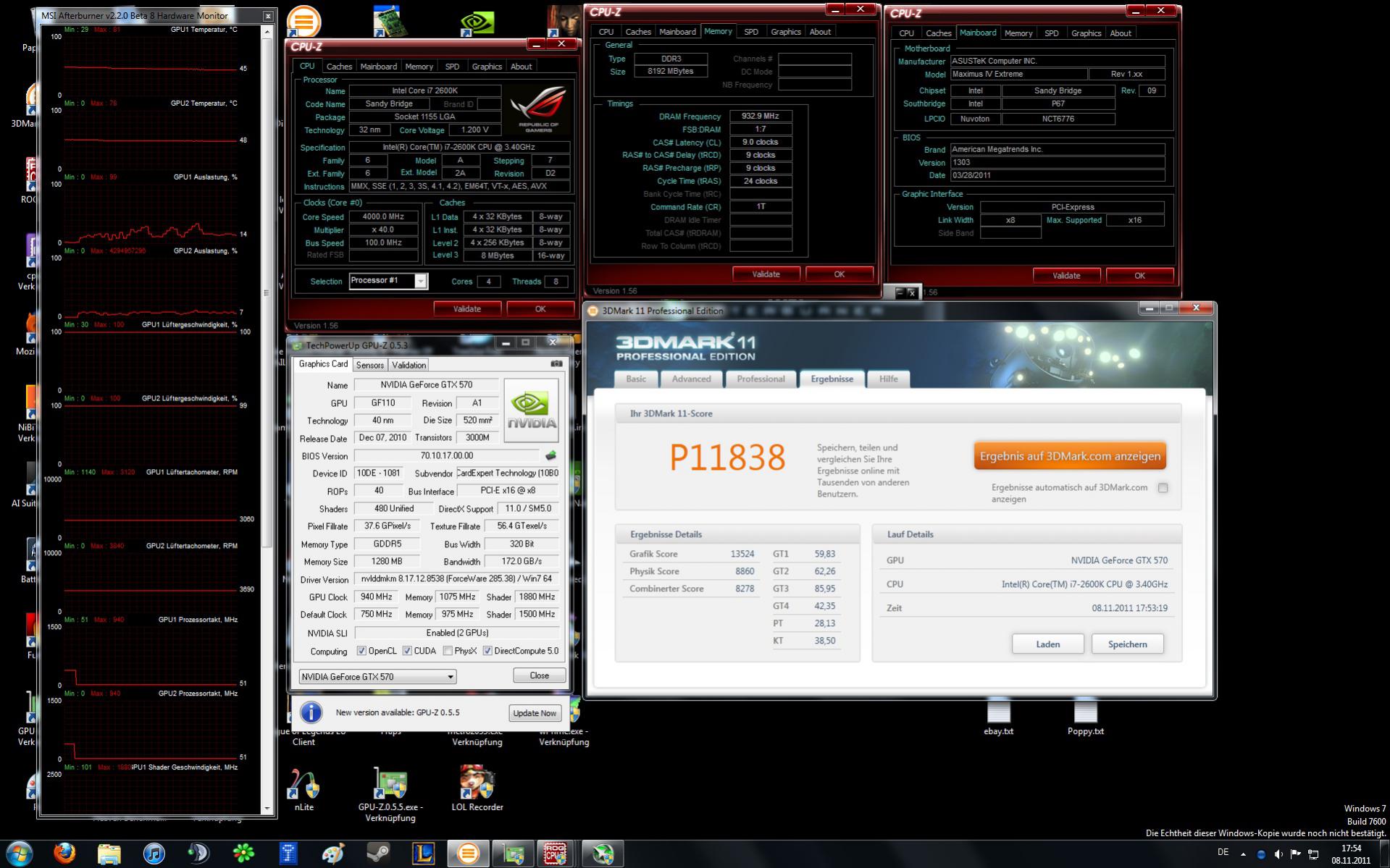1390x868 pixels.
Task: Open nLite desktop shortcut
Action: click(x=304, y=789)
